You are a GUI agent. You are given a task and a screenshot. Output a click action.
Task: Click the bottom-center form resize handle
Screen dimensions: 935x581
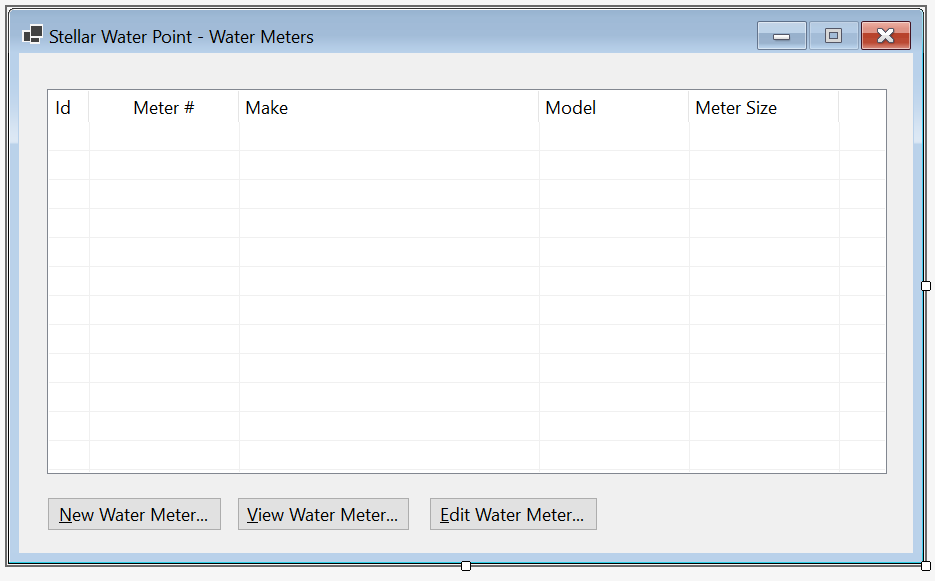click(x=466, y=565)
